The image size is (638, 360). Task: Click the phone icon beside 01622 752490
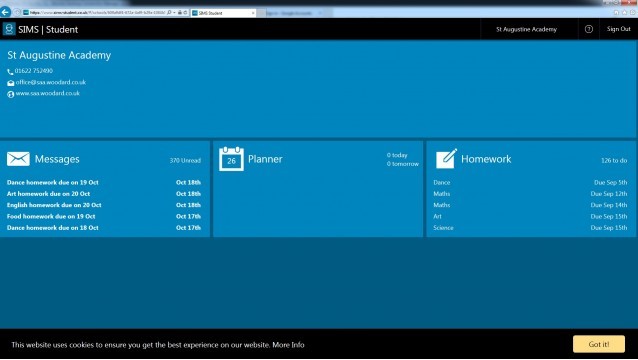click(x=10, y=72)
